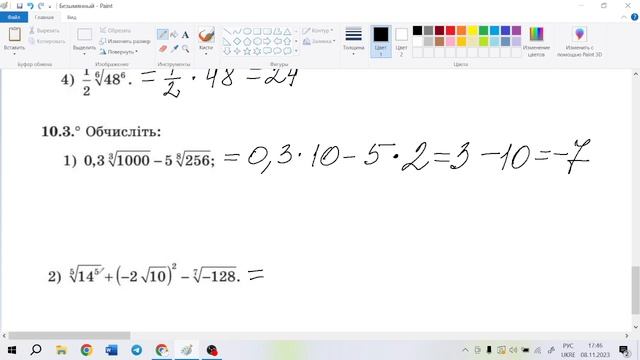
Task: Open the shape Outline dropdown
Action: pyautogui.click(x=318, y=31)
